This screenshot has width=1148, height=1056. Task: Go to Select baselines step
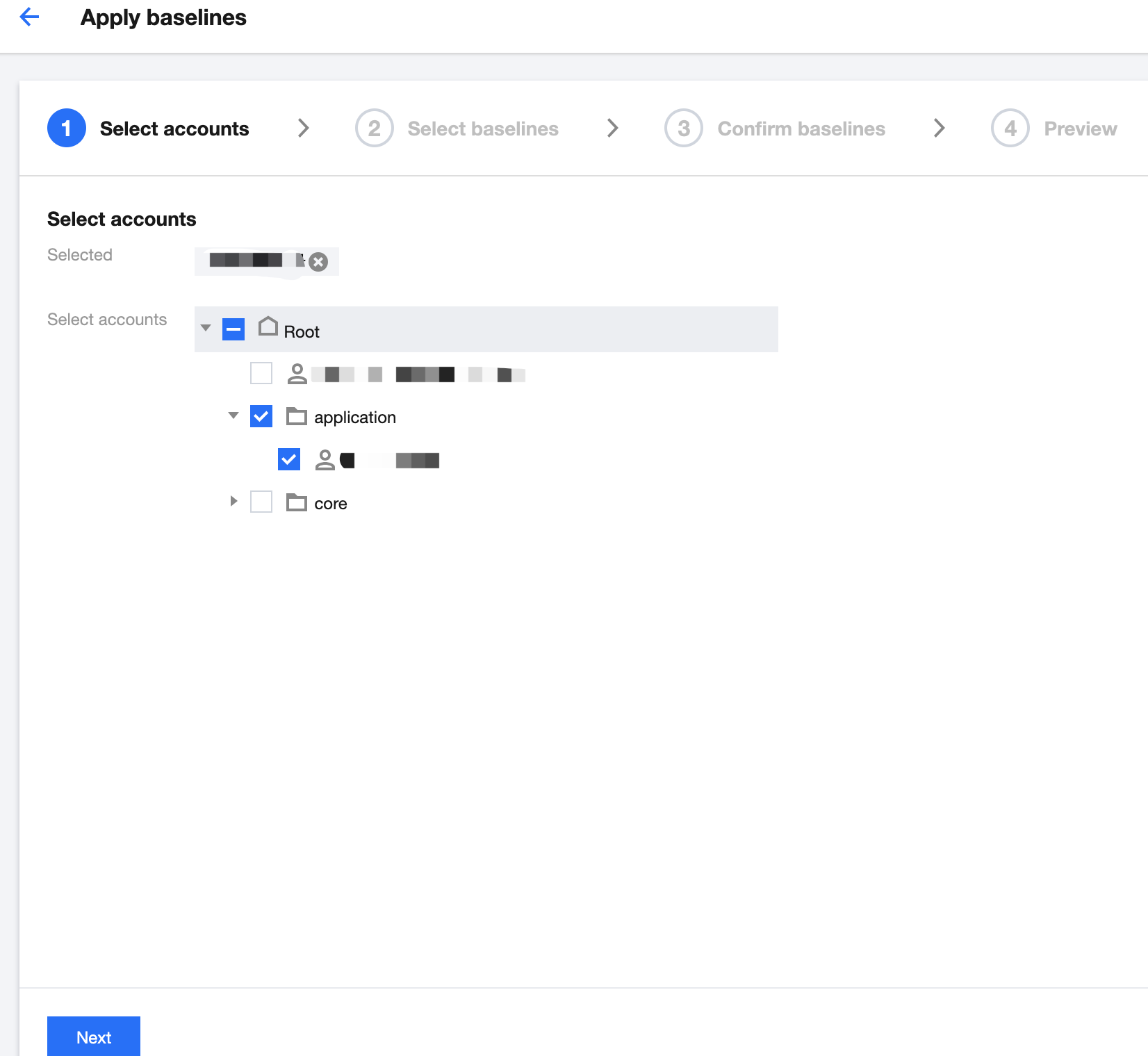pos(482,129)
